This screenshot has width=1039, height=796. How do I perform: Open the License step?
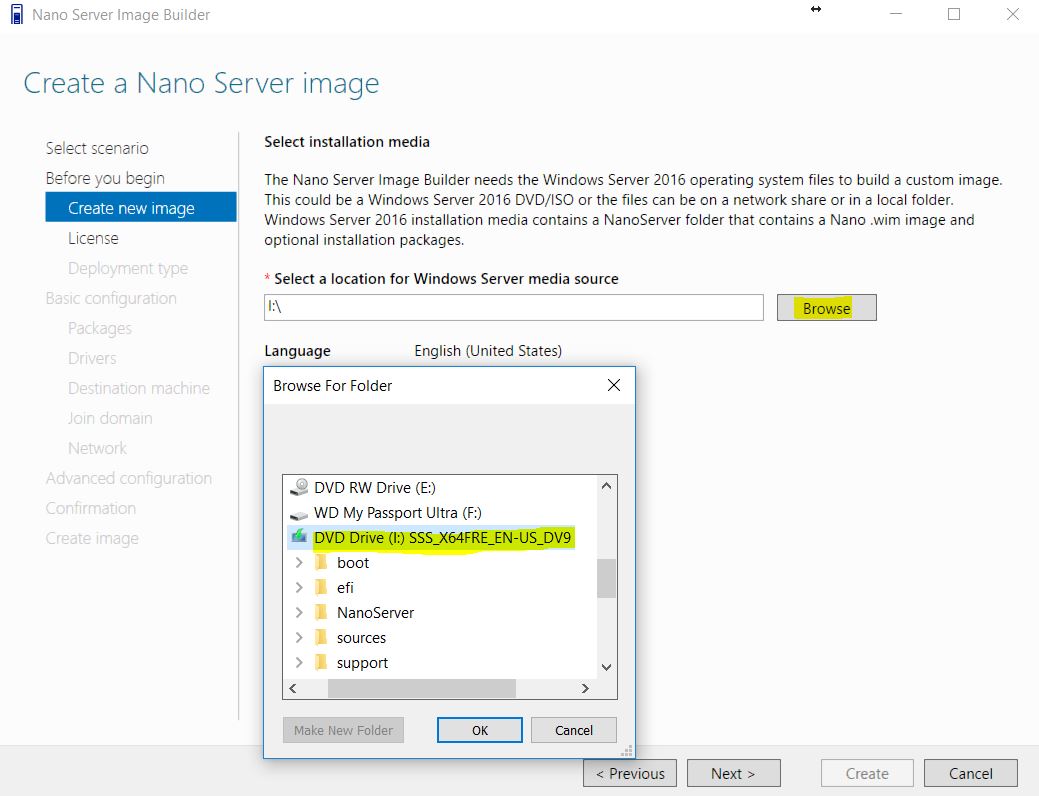click(93, 238)
